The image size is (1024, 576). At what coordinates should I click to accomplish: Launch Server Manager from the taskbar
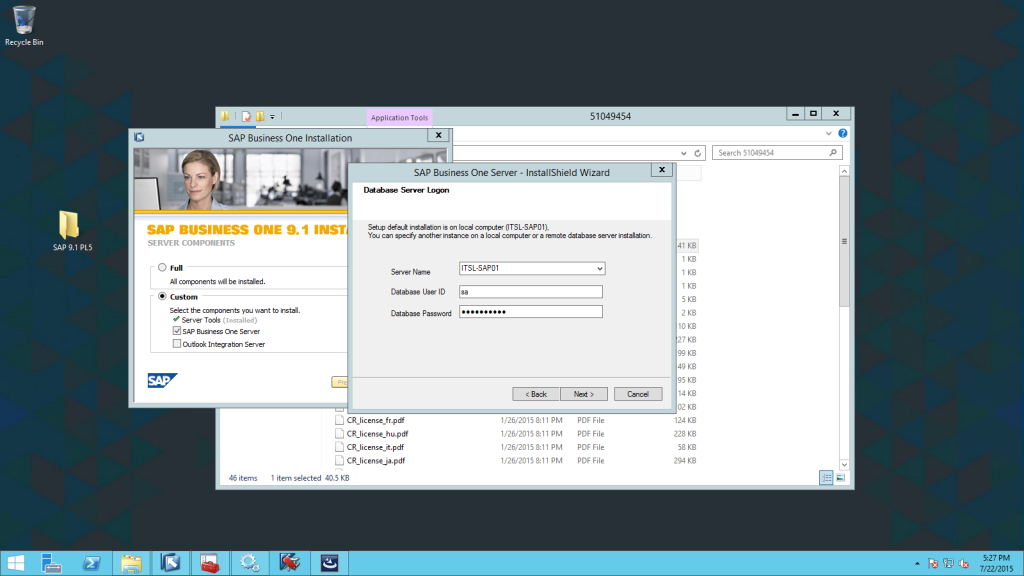coord(51,563)
